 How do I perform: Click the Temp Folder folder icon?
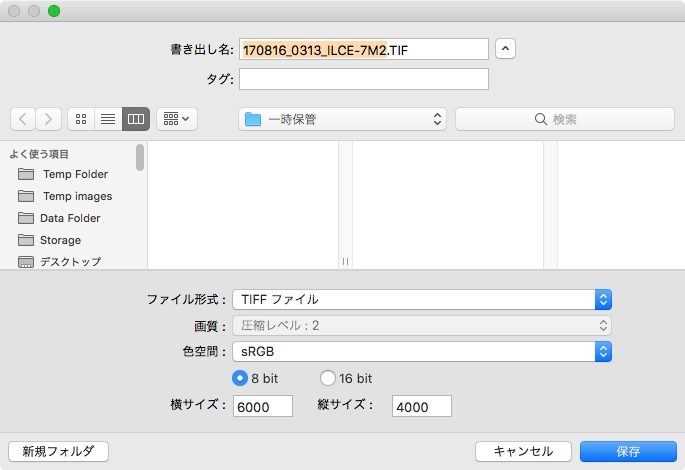click(26, 174)
